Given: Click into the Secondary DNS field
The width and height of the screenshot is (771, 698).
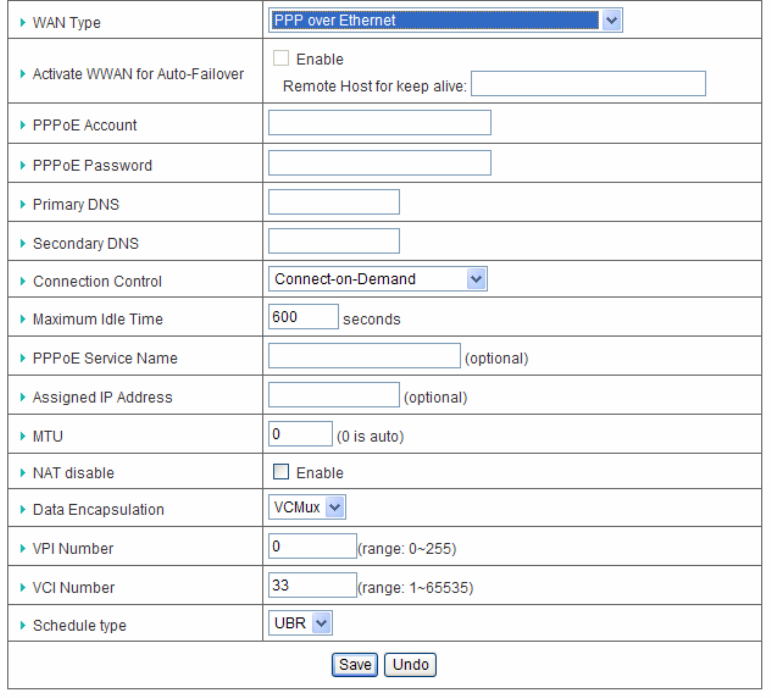Looking at the screenshot, I should [x=334, y=241].
